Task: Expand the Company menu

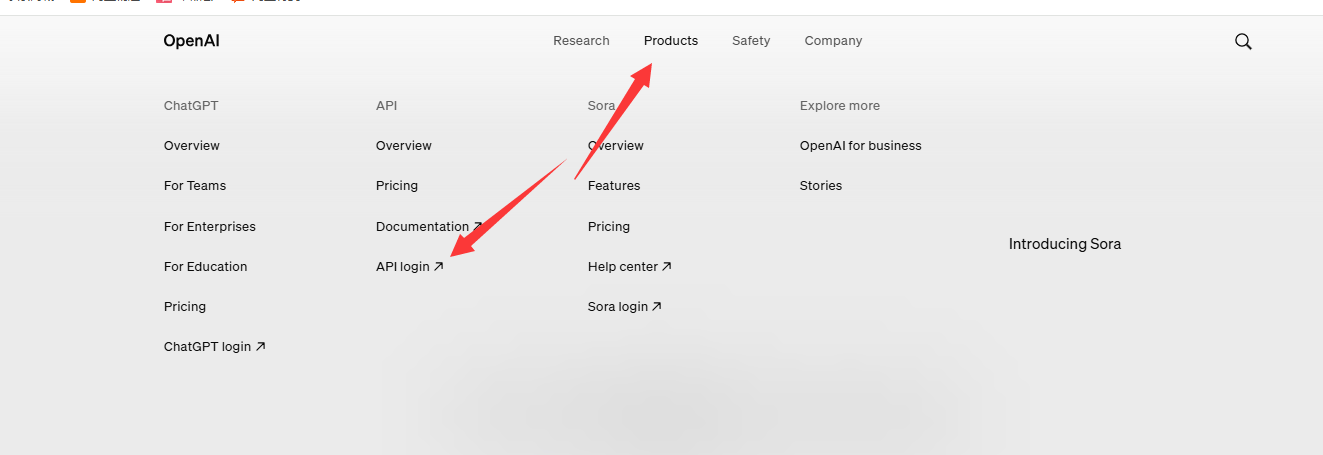Action: click(833, 41)
